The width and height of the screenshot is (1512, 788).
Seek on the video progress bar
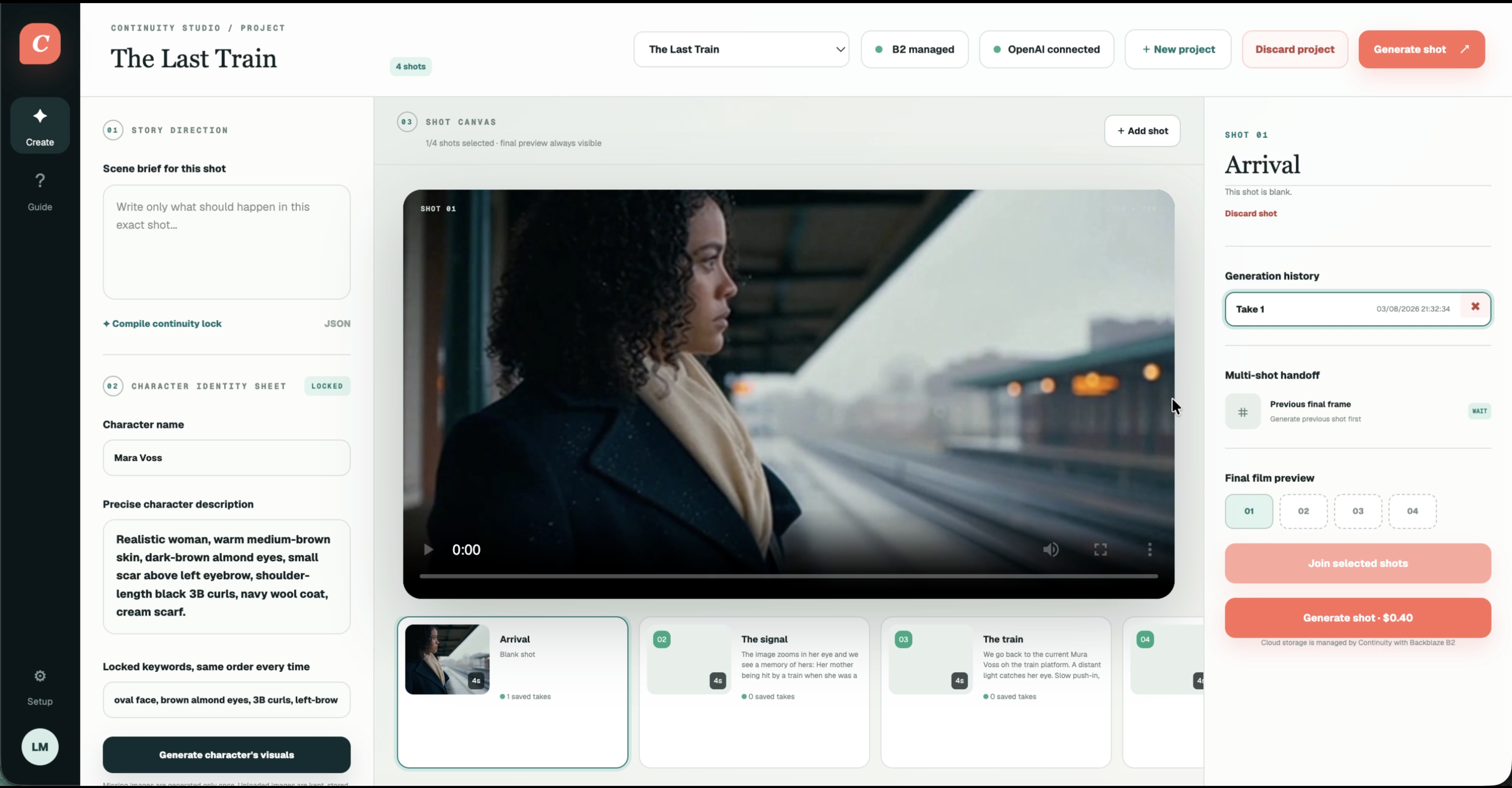coord(788,577)
